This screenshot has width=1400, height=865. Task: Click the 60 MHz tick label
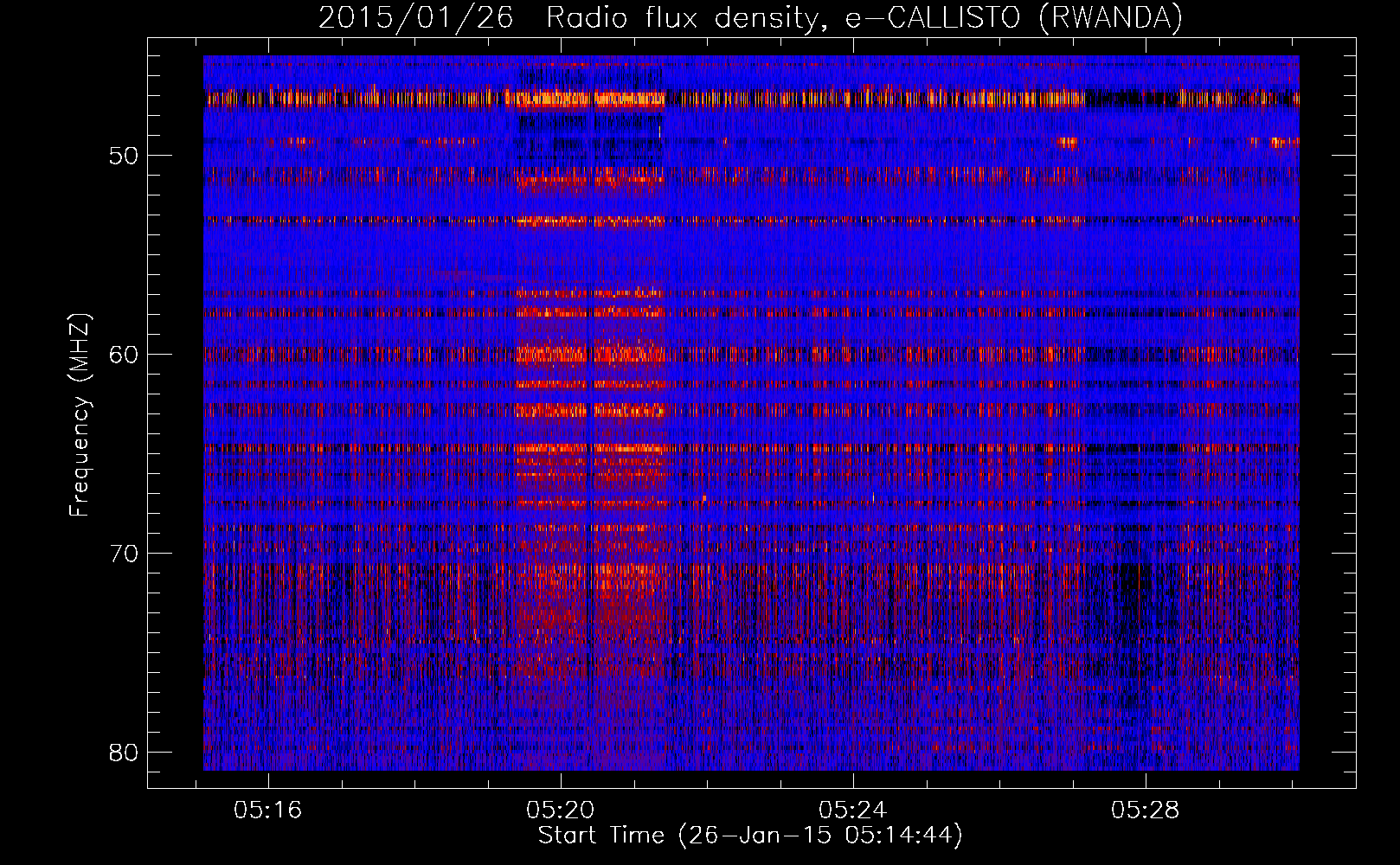click(124, 355)
